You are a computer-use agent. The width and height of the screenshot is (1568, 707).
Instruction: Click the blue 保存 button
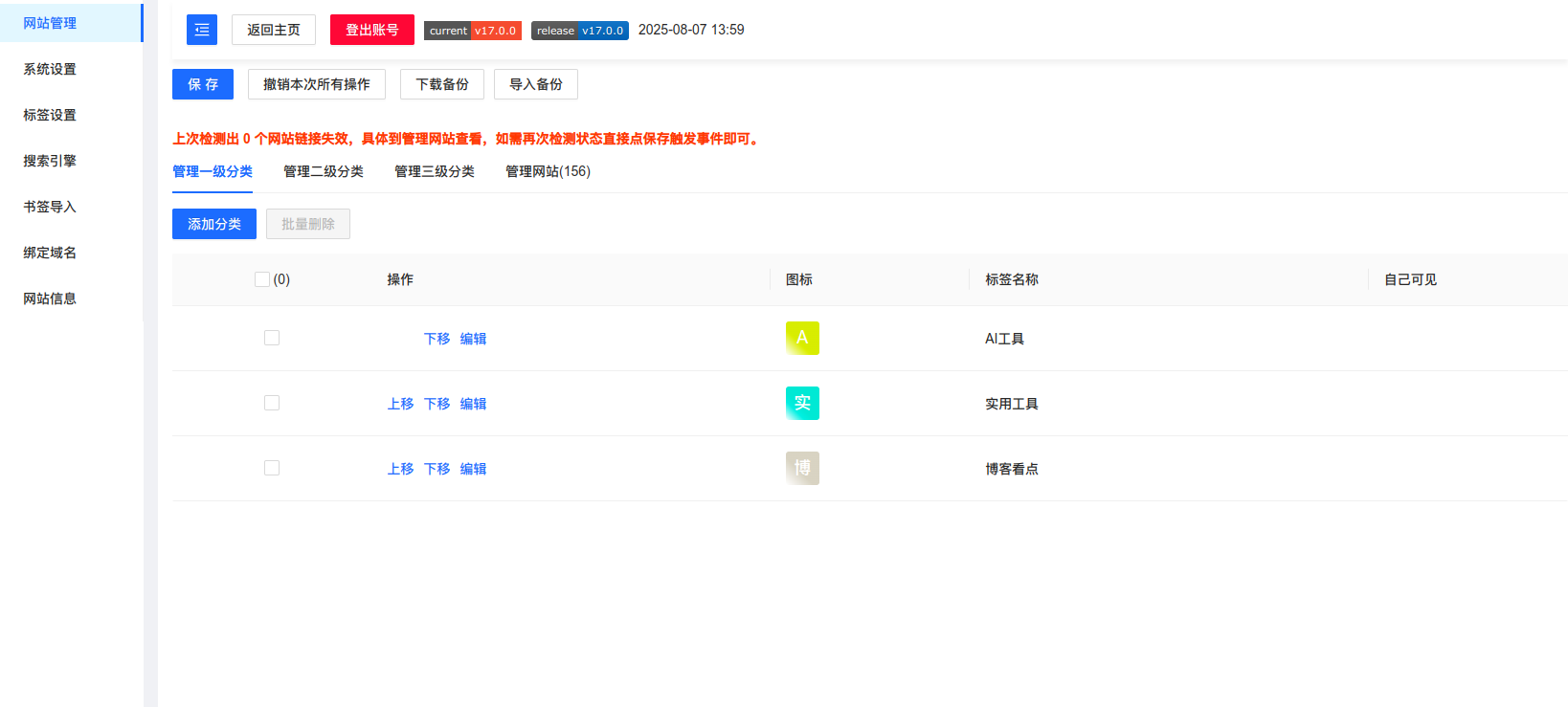pyautogui.click(x=203, y=84)
